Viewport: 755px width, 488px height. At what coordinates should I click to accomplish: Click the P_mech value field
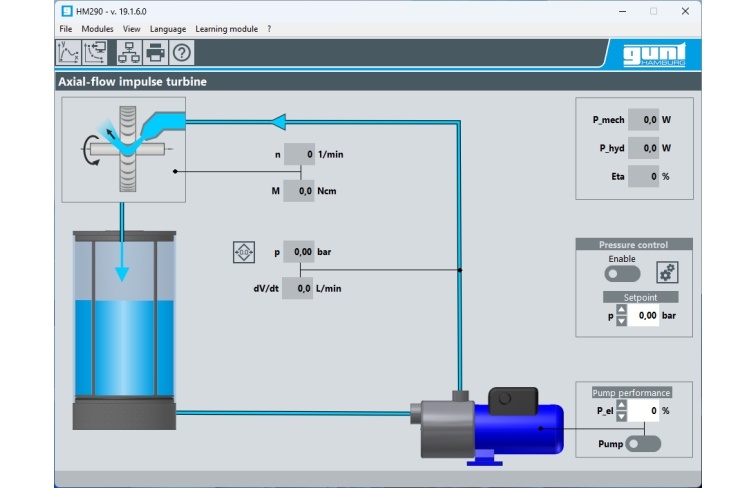point(643,119)
